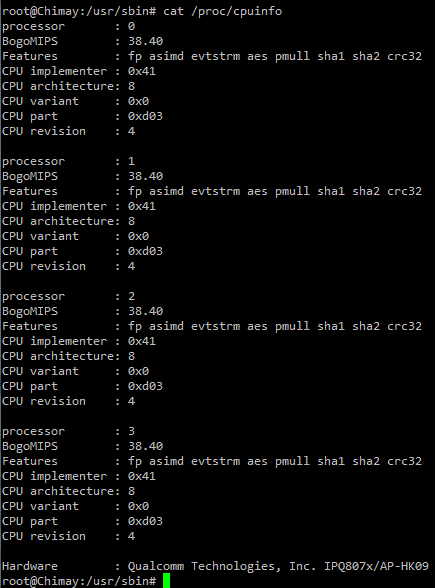Click CPU implementer 0x41 under processor 2
The height and width of the screenshot is (588, 435).
point(142,341)
